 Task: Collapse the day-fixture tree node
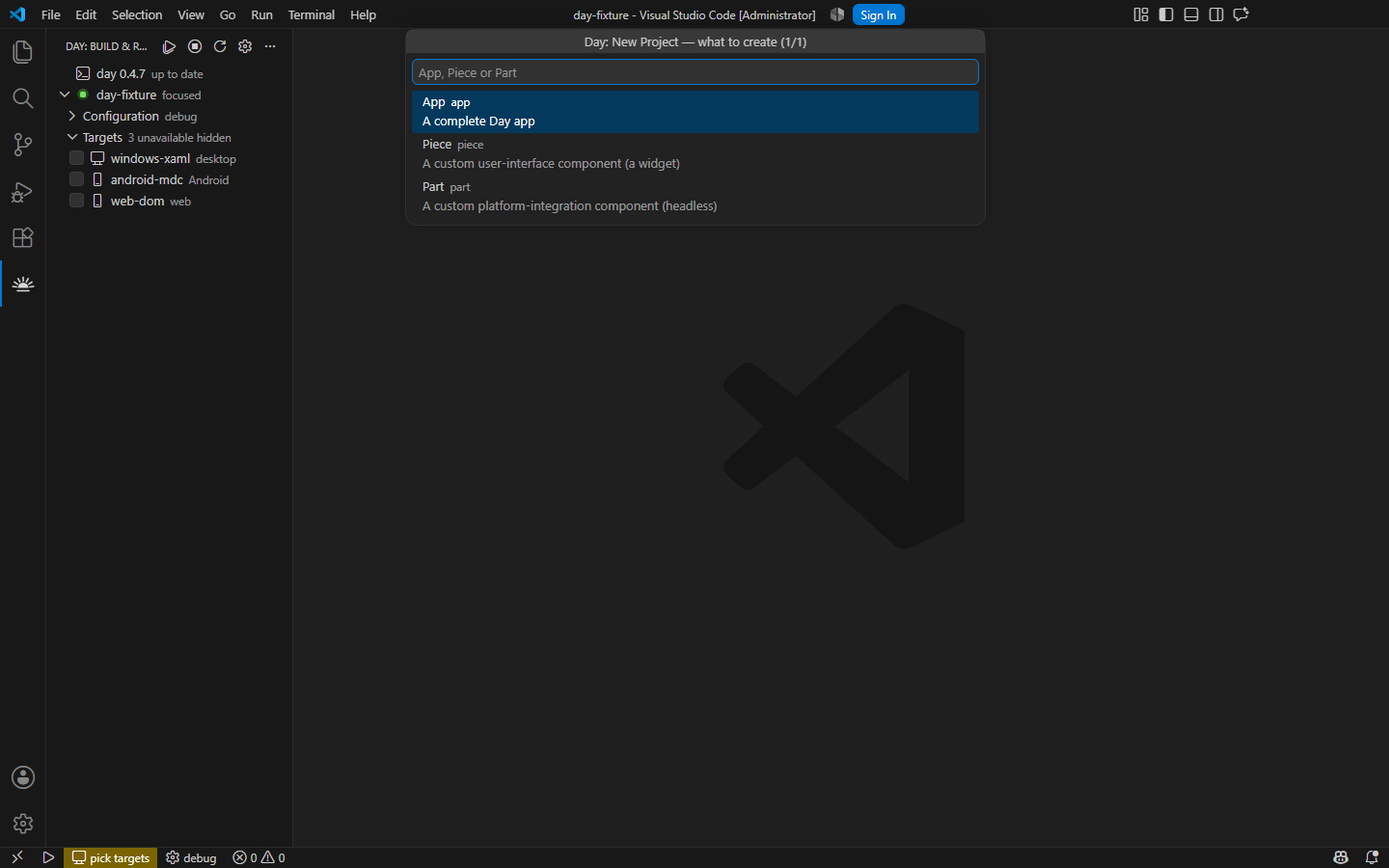point(65,95)
